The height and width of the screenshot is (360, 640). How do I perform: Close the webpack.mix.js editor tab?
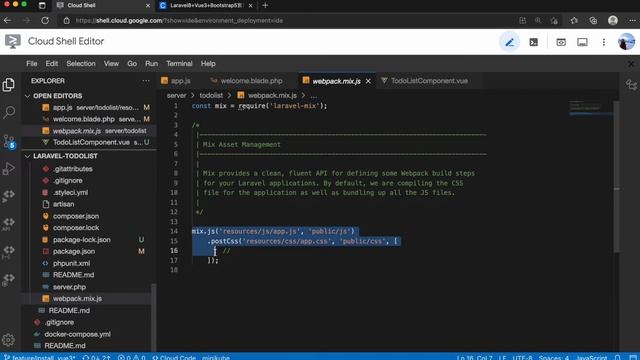tap(368, 81)
